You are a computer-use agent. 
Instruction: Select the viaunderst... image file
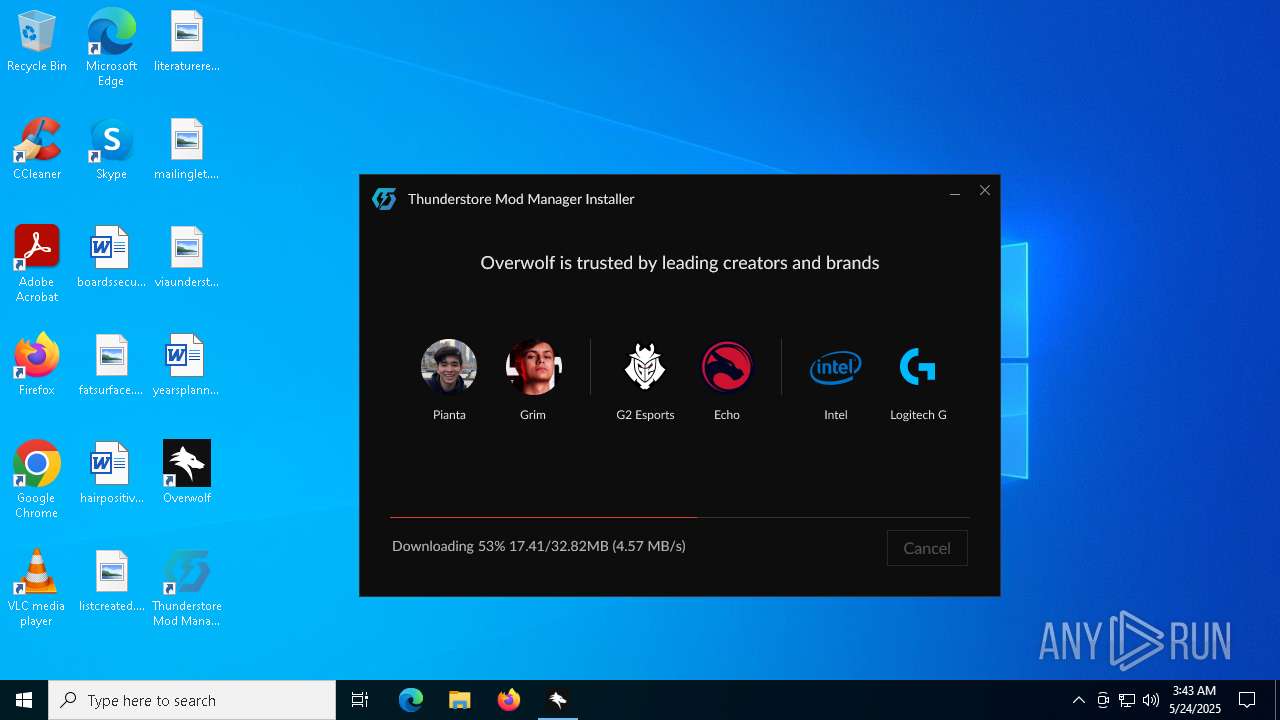click(187, 257)
